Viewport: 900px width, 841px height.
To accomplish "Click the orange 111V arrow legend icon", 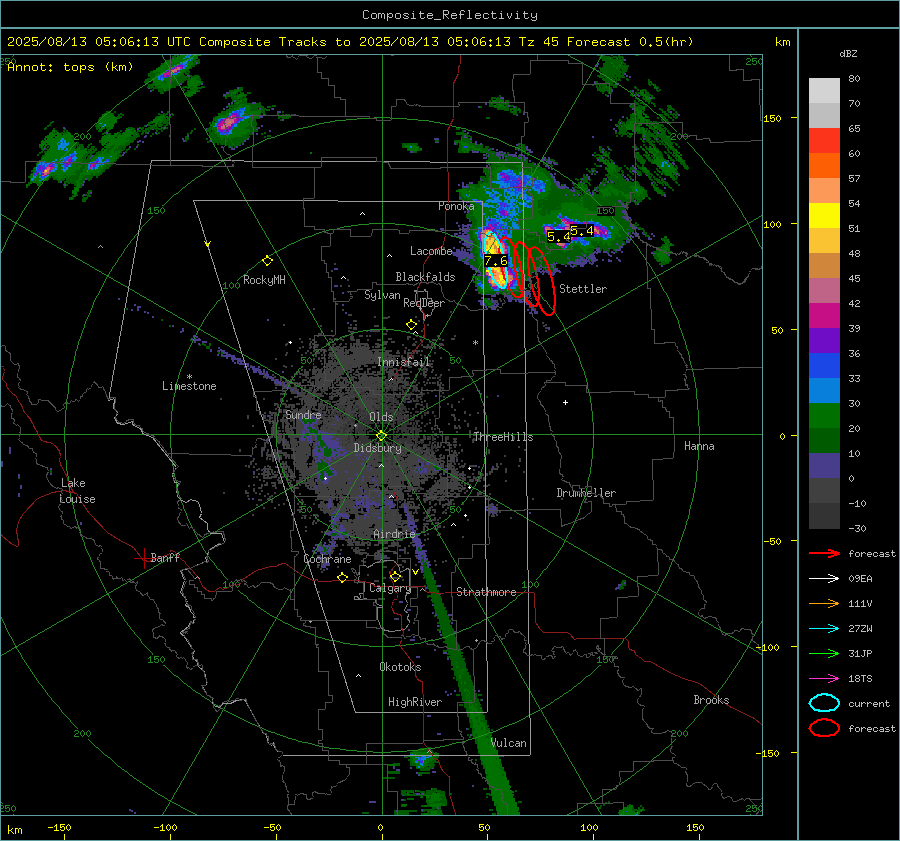I will [824, 603].
